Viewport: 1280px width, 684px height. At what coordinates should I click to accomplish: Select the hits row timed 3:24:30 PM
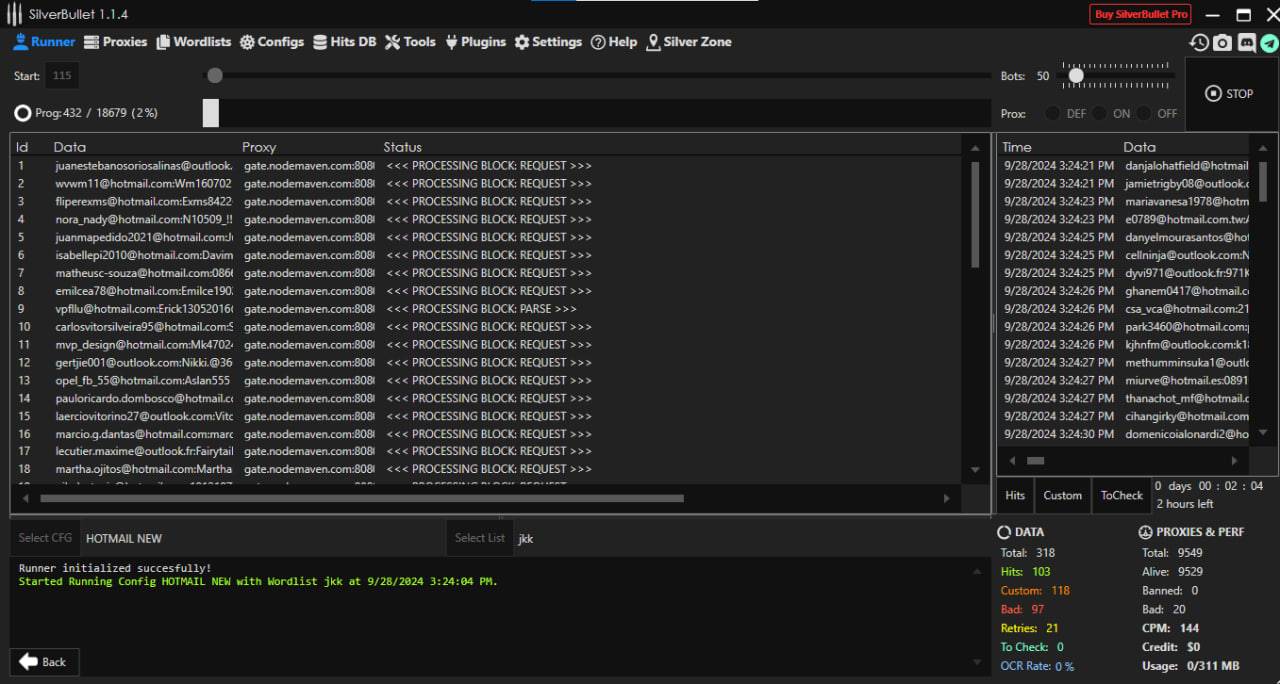click(1125, 434)
